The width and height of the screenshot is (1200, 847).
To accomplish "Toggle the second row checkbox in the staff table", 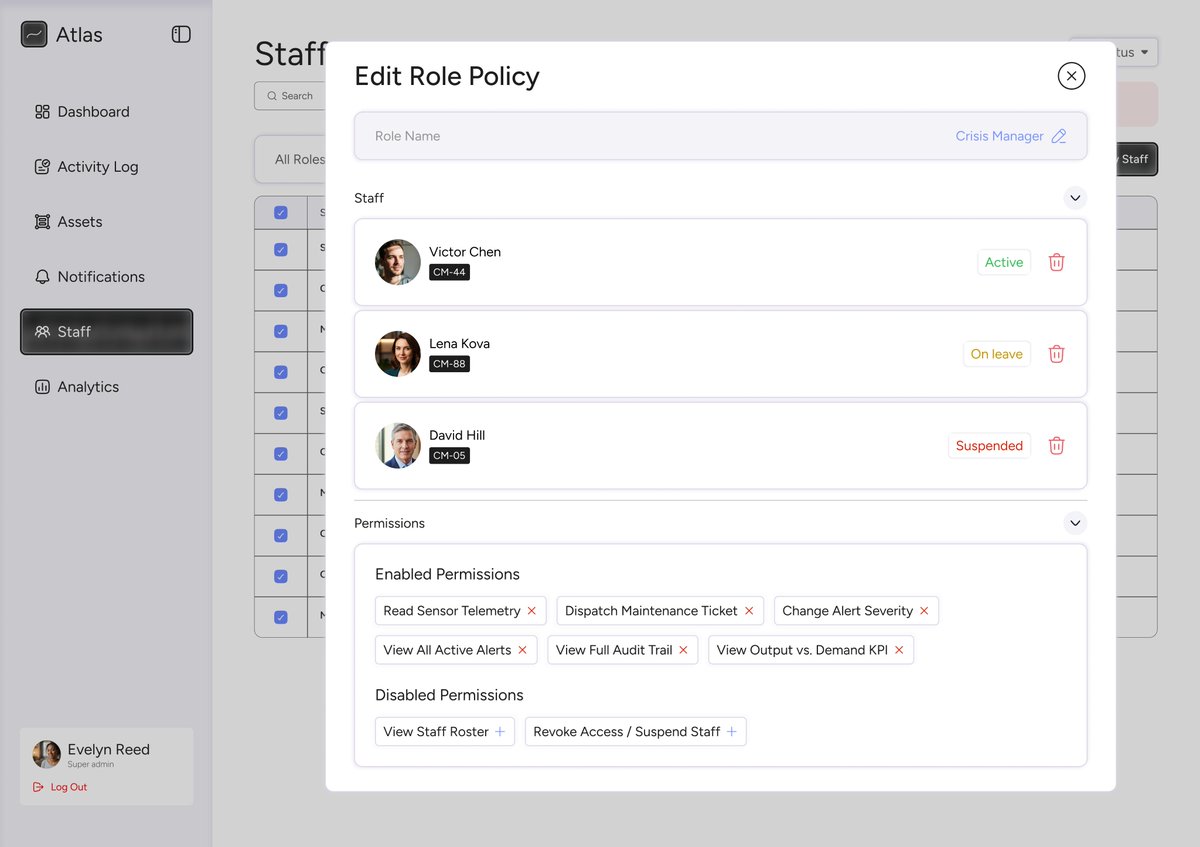I will pos(280,249).
